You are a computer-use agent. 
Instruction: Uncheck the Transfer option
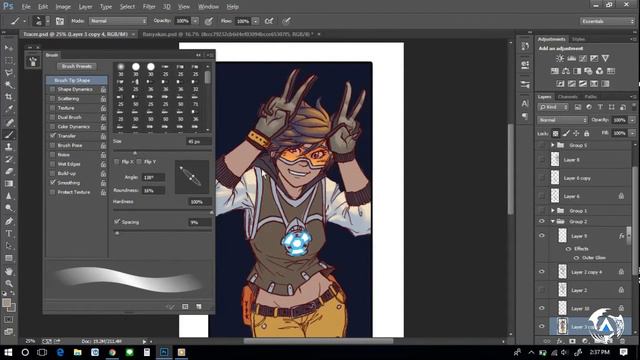click(52, 136)
